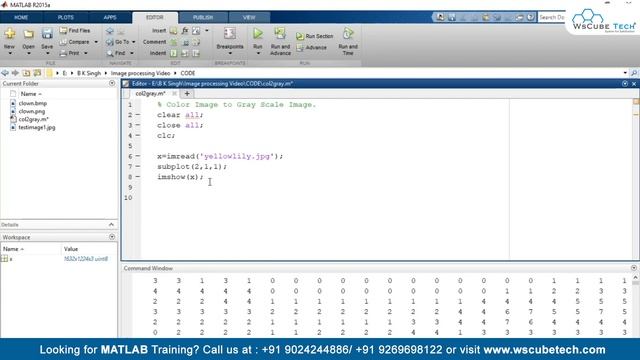Click the Image processing Video path segment

(140, 73)
